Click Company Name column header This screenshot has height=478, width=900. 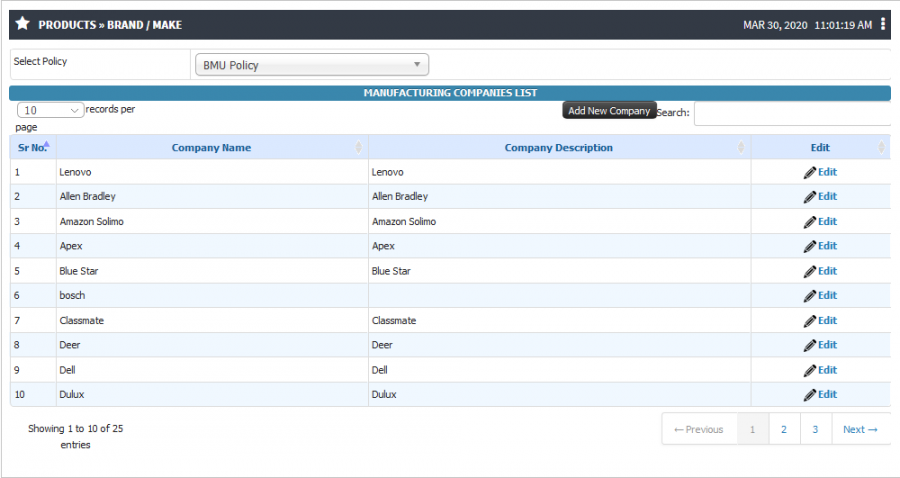click(211, 147)
